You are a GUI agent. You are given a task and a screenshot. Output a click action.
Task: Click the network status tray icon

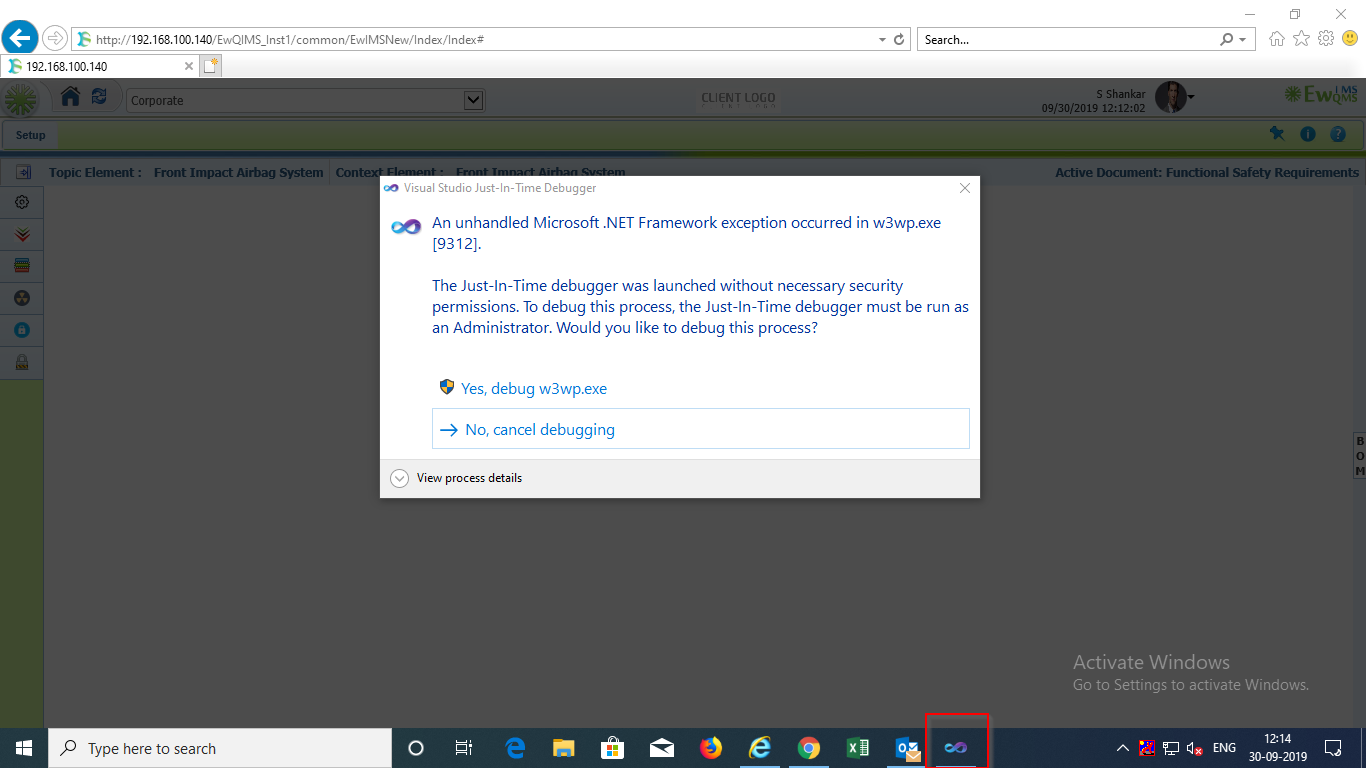tap(1171, 748)
